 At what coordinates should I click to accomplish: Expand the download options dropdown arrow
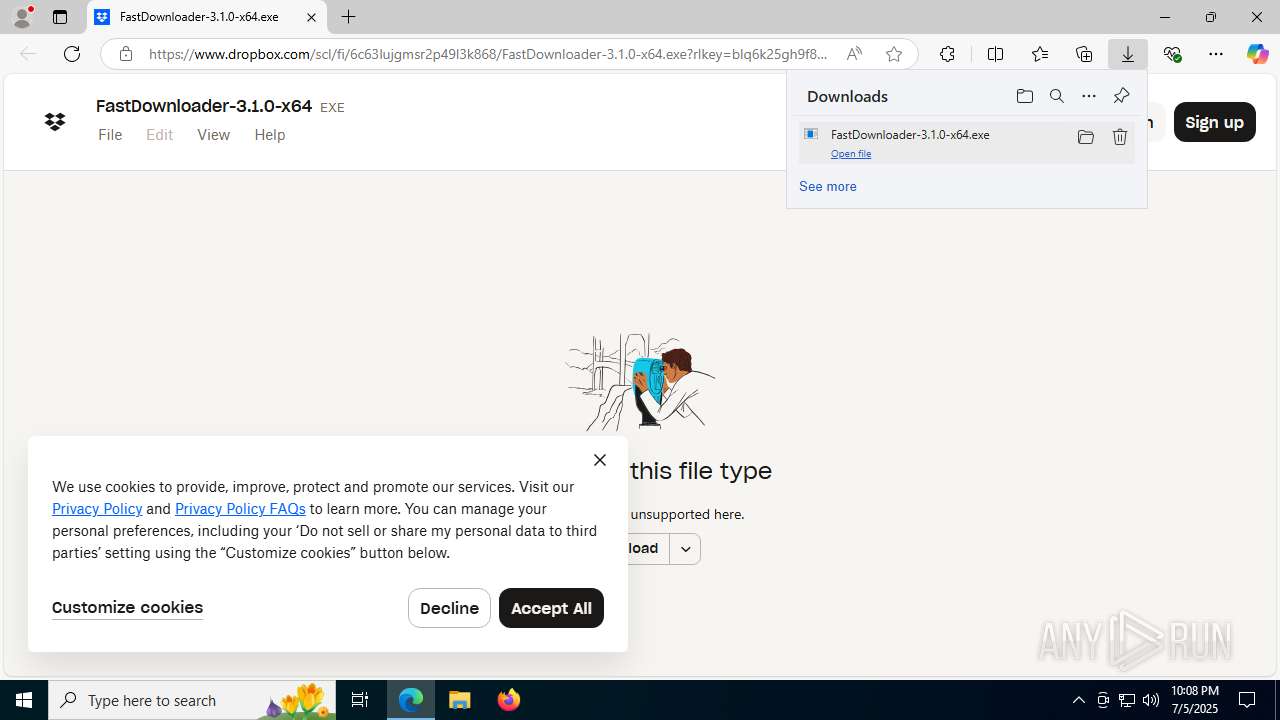[685, 548]
